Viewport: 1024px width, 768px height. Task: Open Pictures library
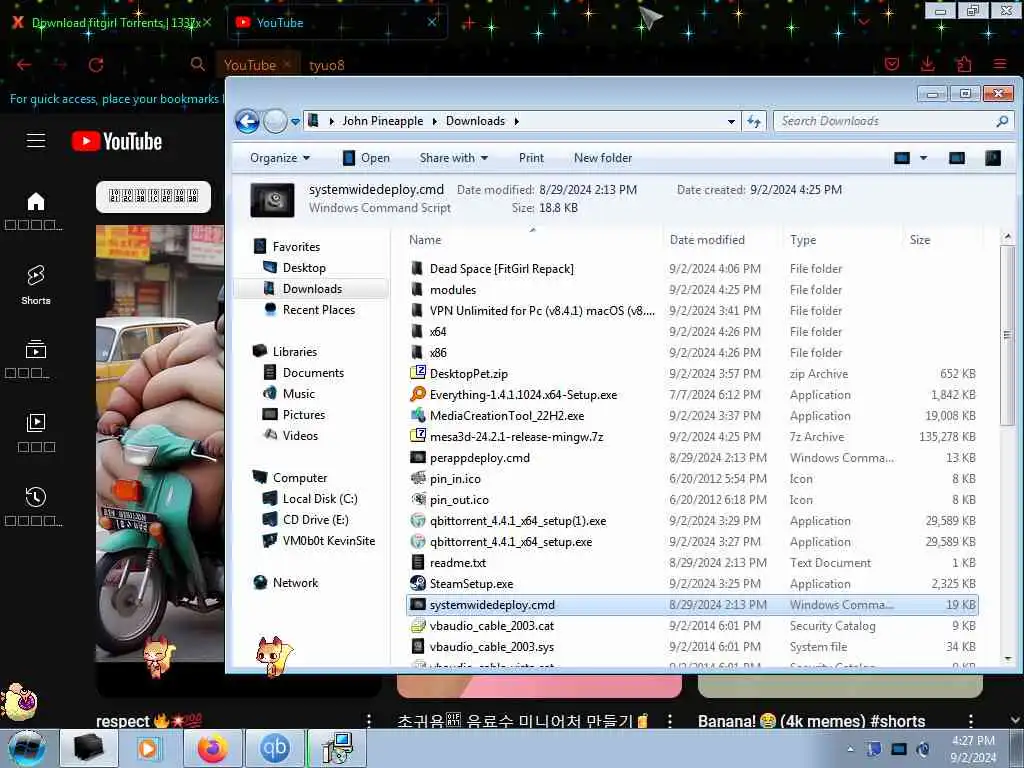tap(304, 415)
